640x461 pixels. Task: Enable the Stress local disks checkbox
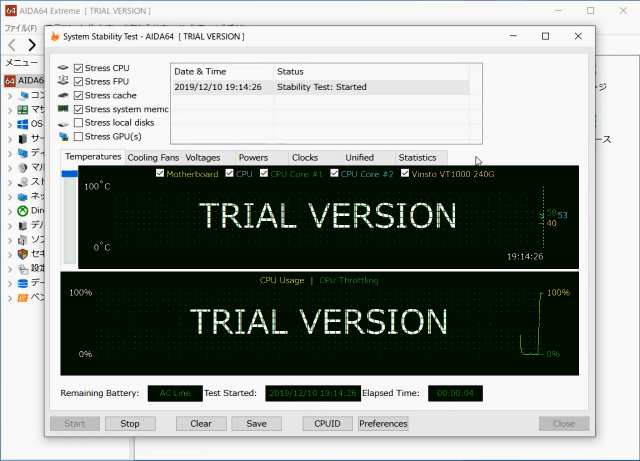(x=79, y=123)
